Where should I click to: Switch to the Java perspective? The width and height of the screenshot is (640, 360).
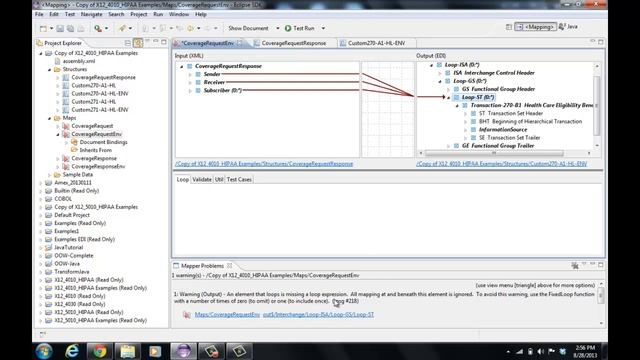click(568, 27)
